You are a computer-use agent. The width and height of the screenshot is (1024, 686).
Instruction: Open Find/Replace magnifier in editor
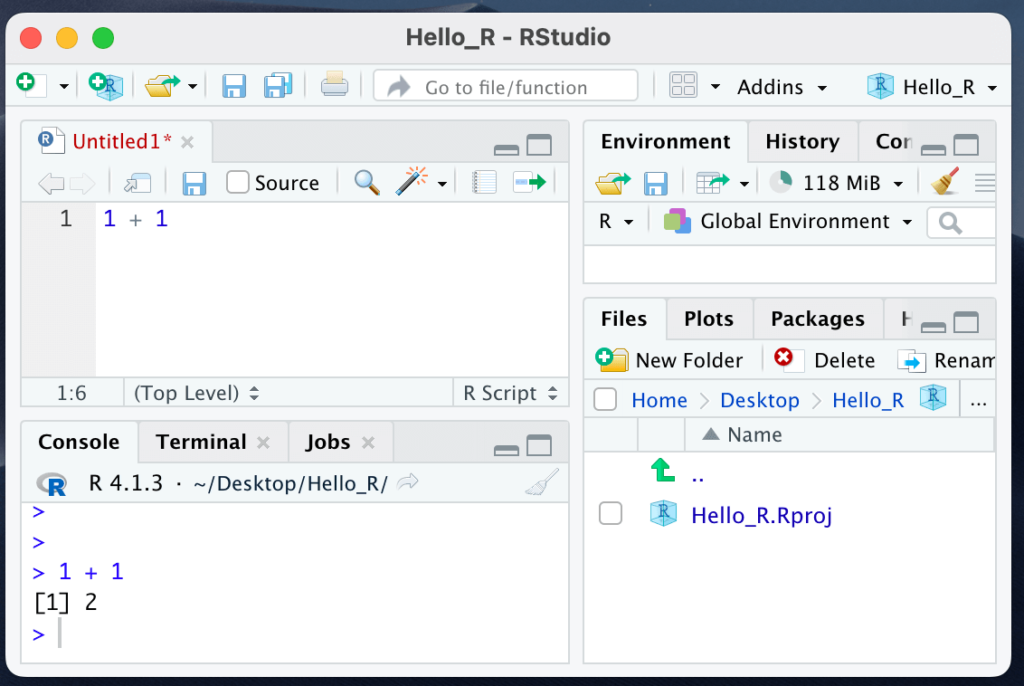(367, 182)
